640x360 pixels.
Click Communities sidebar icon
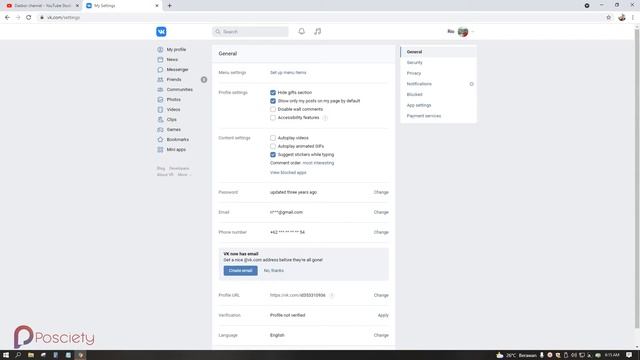[160, 89]
